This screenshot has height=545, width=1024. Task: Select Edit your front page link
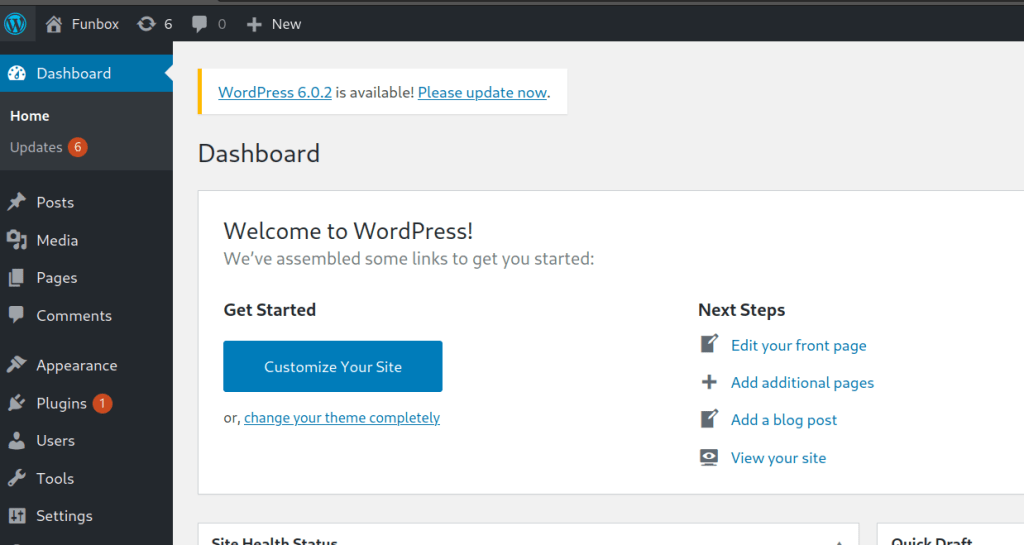click(x=798, y=345)
